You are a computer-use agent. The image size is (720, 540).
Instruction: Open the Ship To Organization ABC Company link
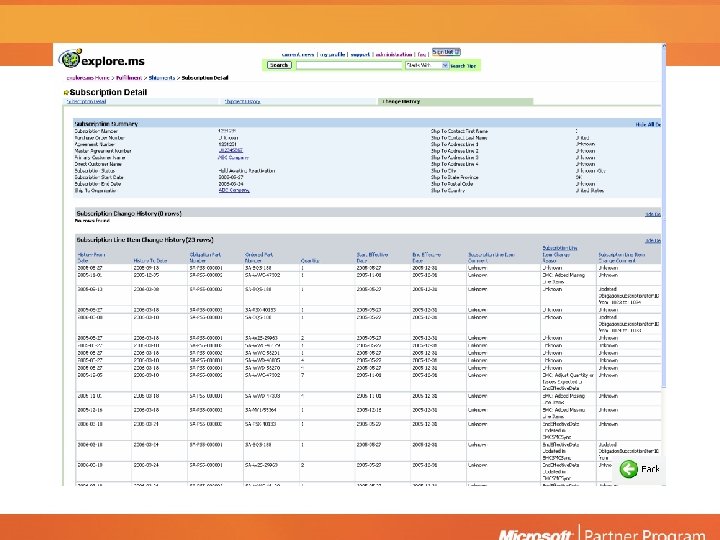click(x=234, y=190)
